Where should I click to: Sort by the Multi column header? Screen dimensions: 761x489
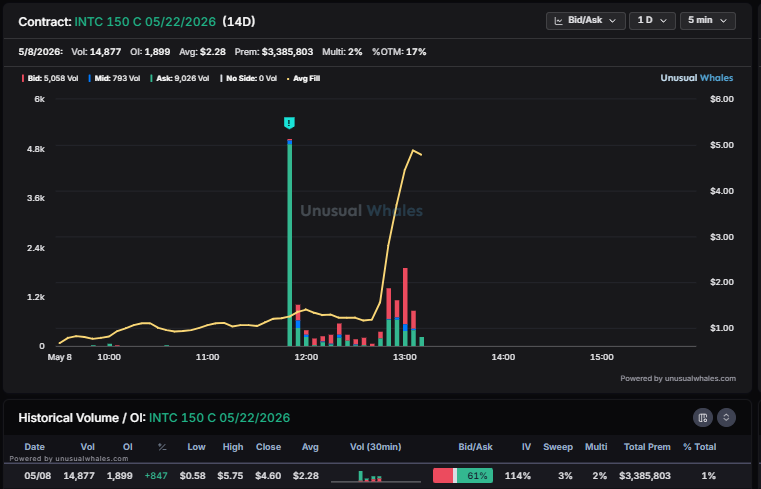(x=596, y=447)
